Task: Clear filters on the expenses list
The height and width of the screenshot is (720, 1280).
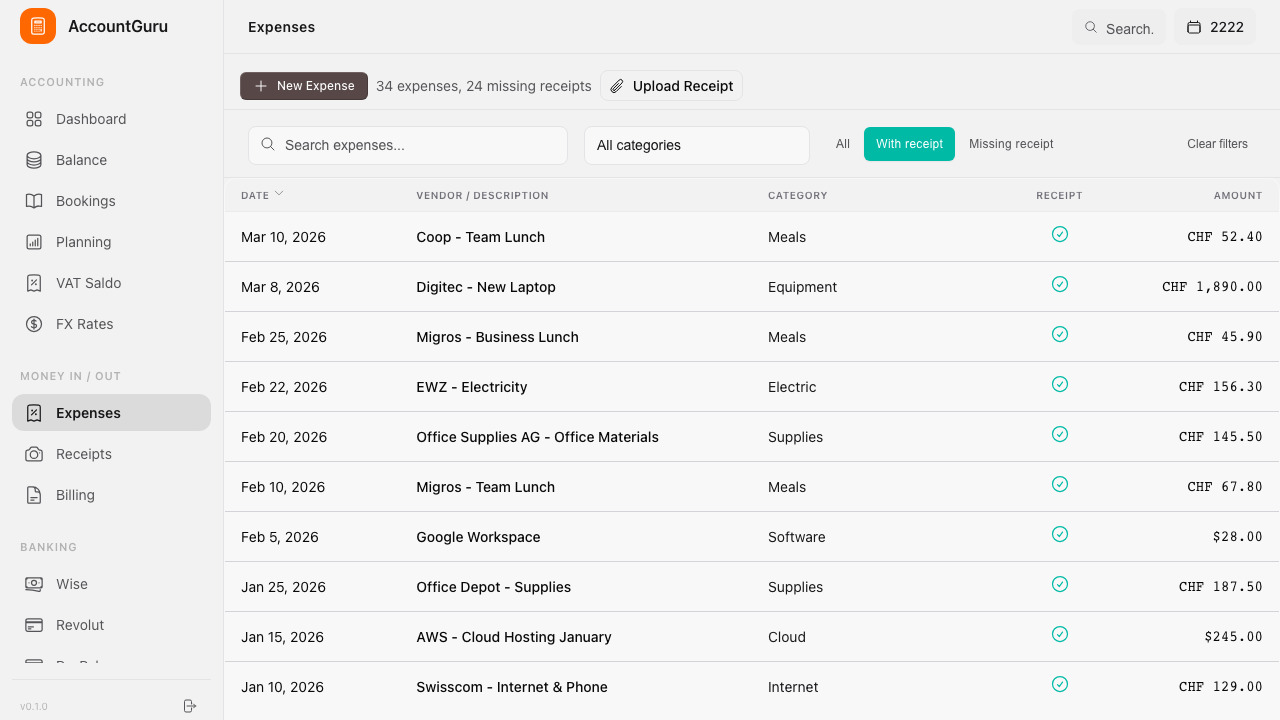Action: (1217, 144)
